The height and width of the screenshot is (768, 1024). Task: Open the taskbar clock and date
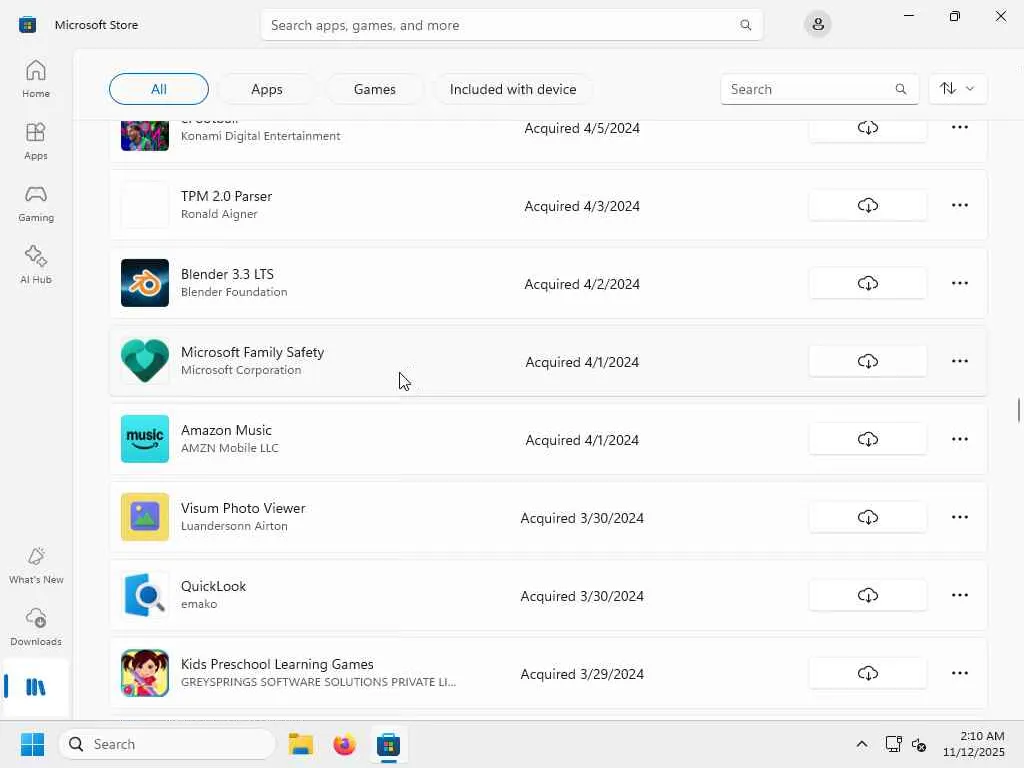pos(973,744)
